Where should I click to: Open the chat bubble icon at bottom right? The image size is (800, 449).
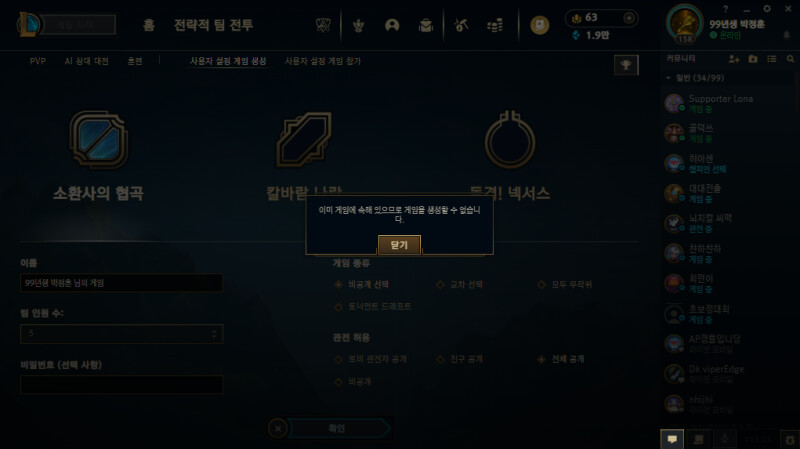(x=672, y=439)
